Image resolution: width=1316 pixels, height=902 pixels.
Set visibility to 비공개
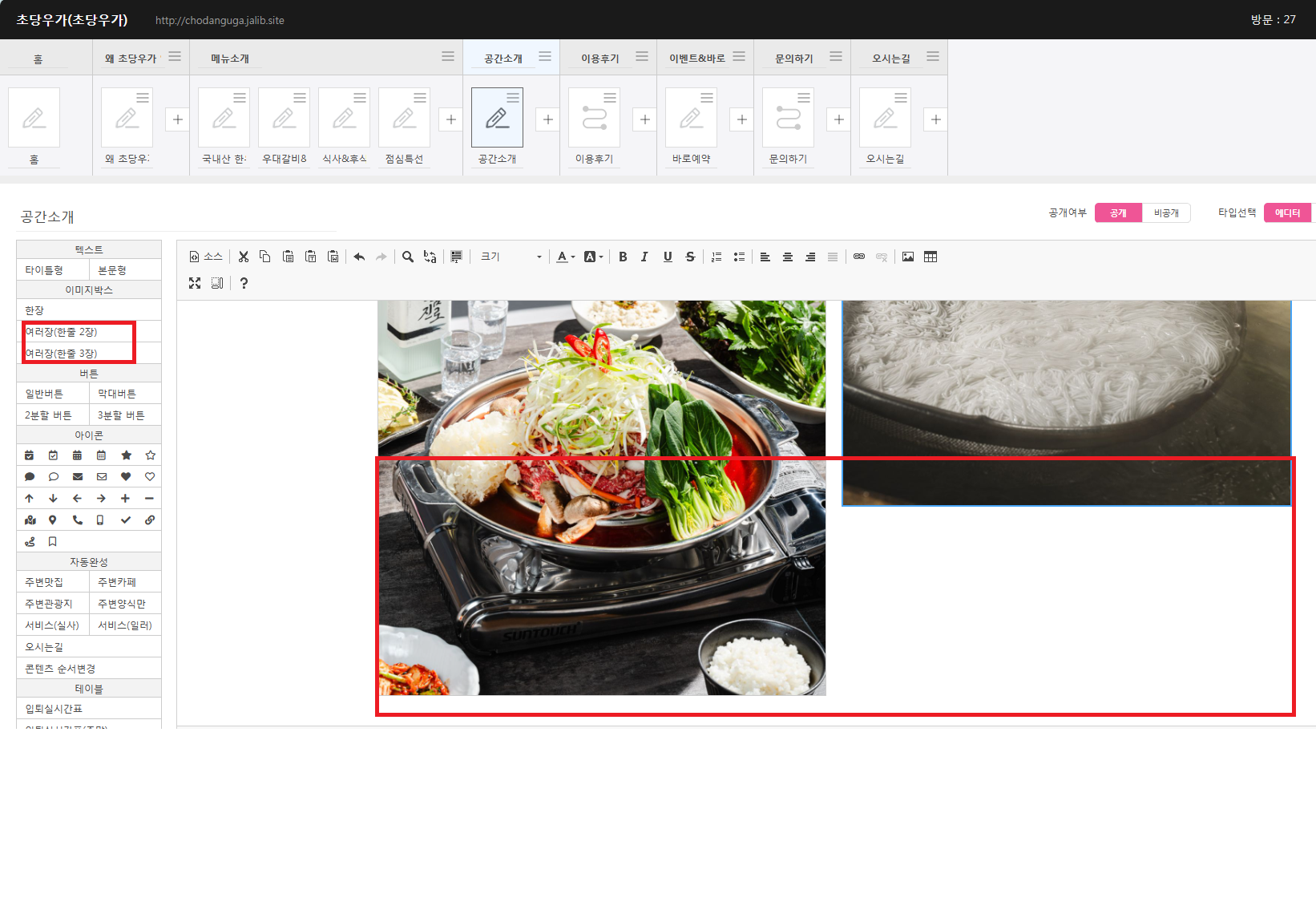pos(1166,213)
